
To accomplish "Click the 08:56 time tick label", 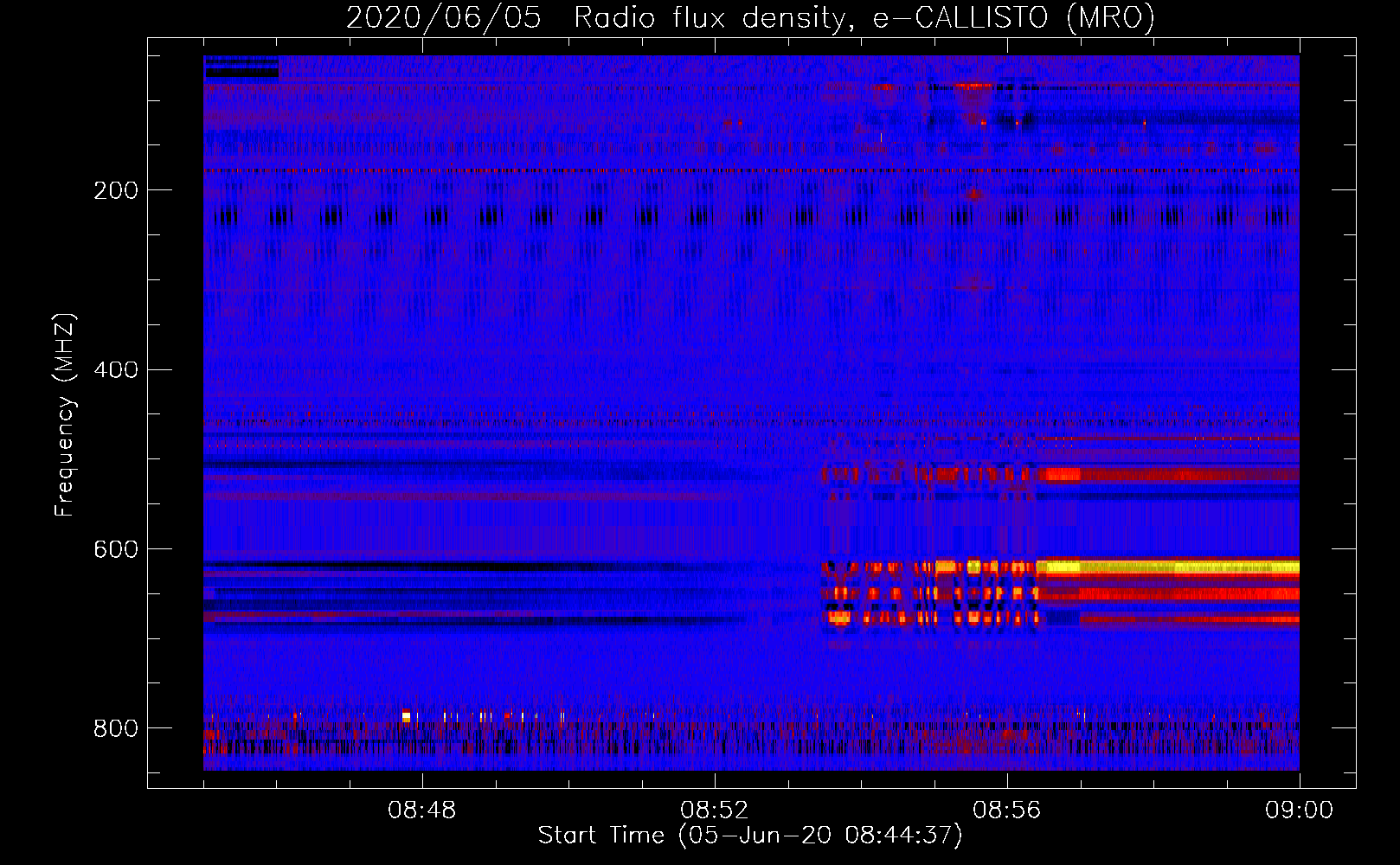I will 1006,811.
